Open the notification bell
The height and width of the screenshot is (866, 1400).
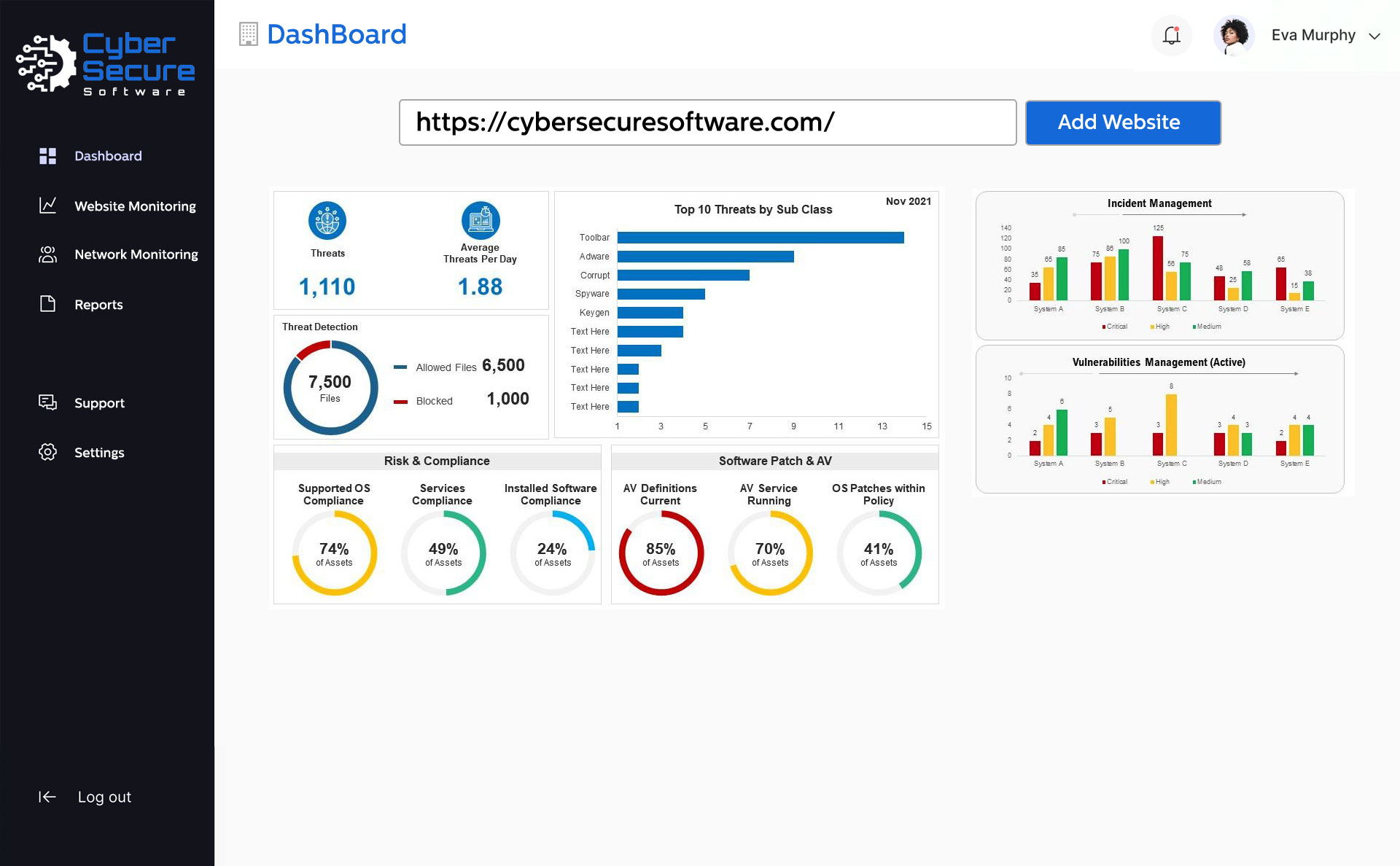tap(1171, 35)
